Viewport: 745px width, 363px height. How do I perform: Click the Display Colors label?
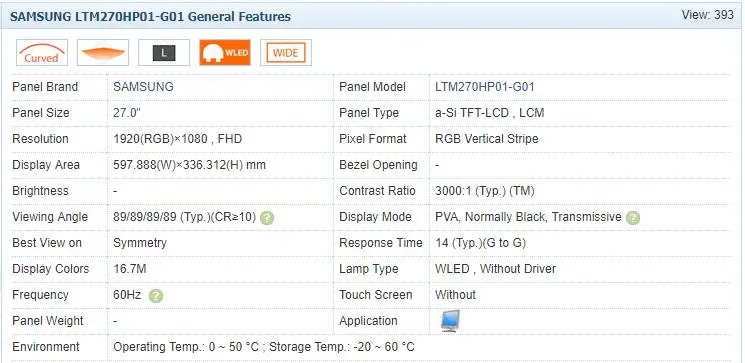(x=51, y=269)
